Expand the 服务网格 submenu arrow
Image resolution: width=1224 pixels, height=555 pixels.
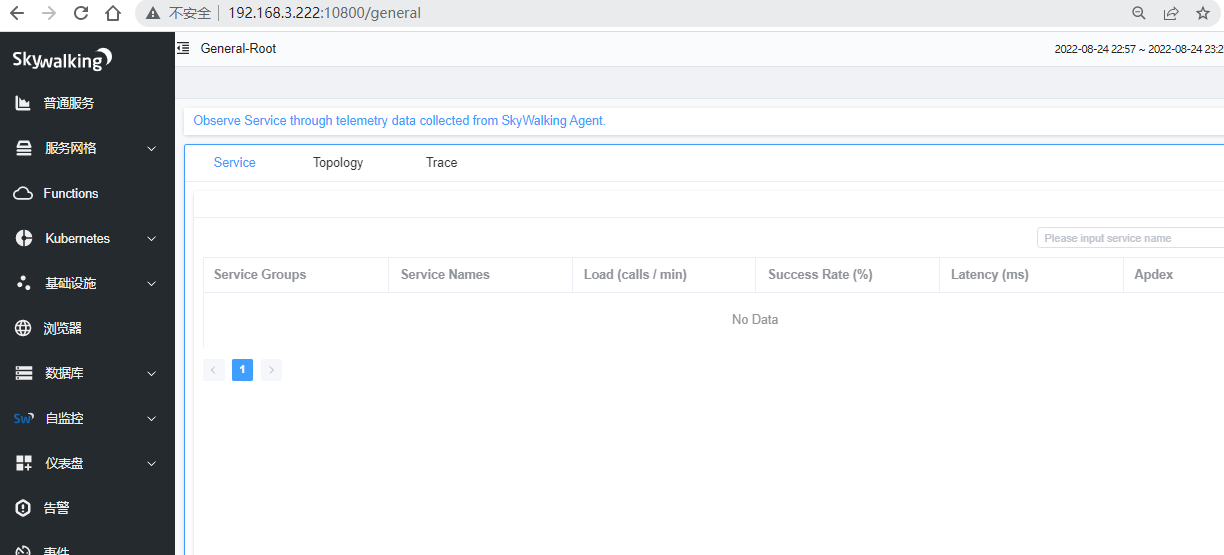[152, 148]
